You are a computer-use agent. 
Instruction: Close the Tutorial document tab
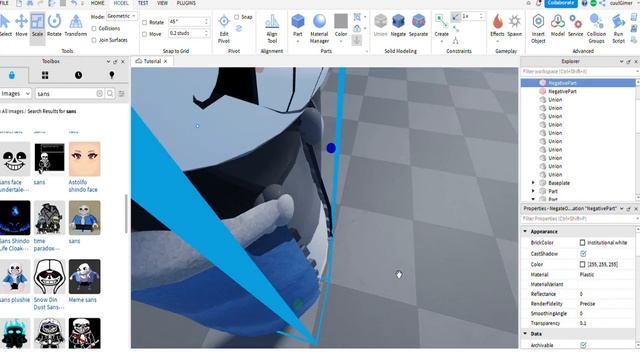[x=165, y=61]
